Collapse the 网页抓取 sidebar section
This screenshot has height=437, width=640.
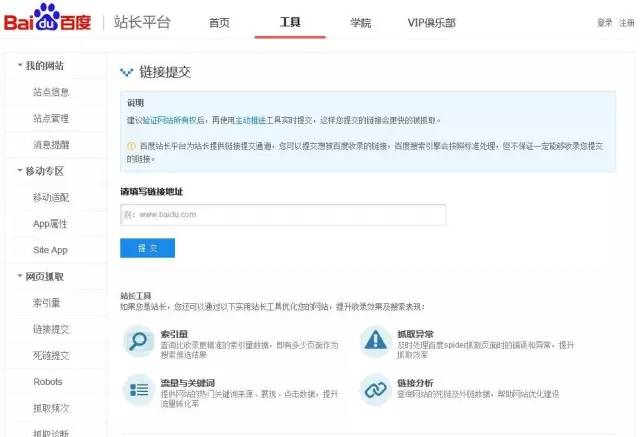(x=20, y=276)
